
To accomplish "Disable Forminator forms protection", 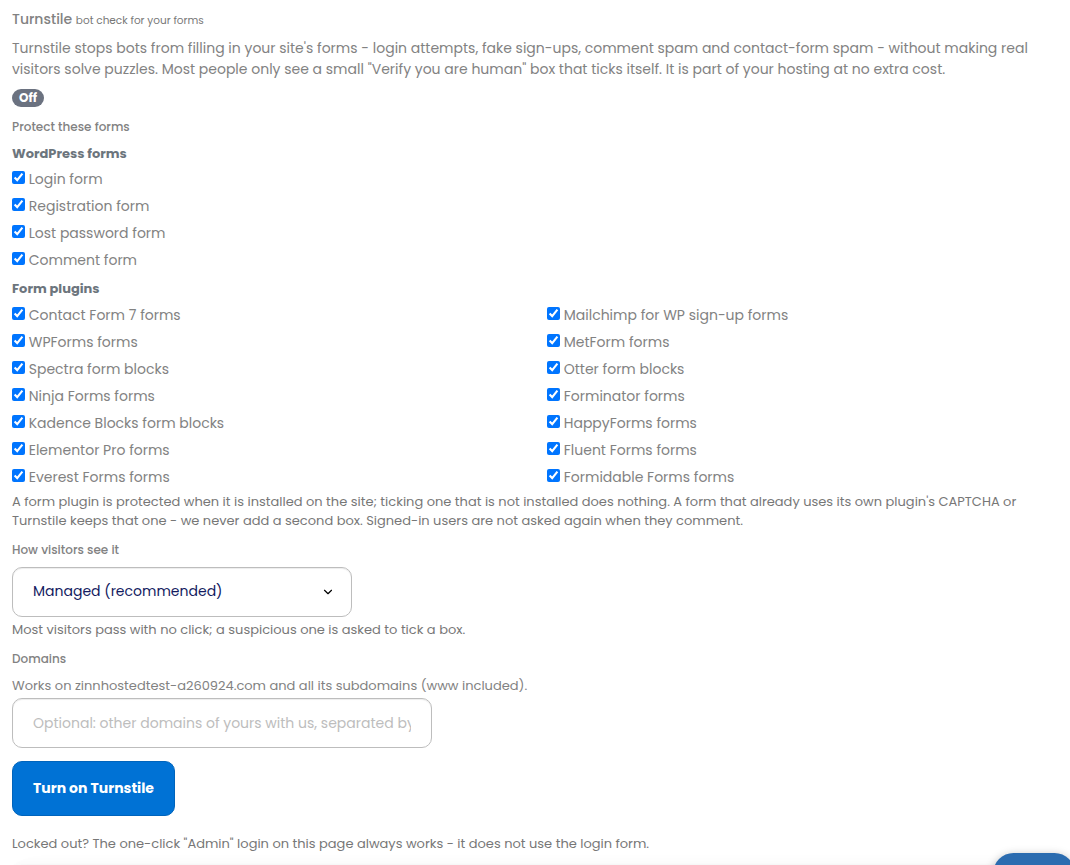I will pyautogui.click(x=553, y=395).
